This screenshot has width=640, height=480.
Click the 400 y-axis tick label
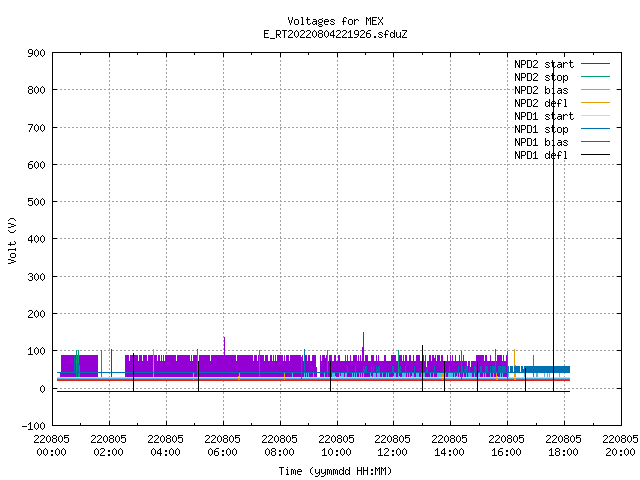click(36, 239)
